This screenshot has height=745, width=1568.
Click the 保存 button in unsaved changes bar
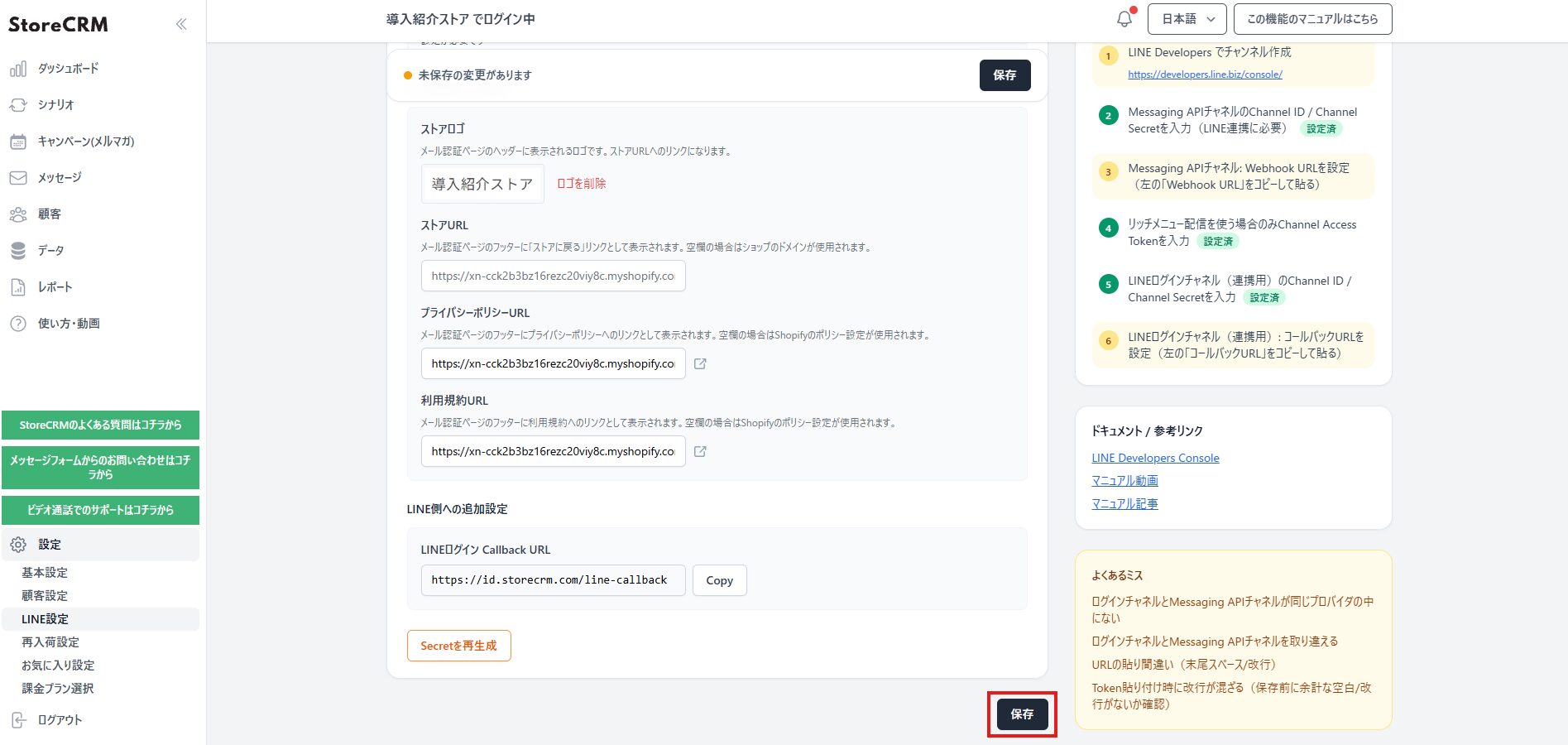coord(1005,75)
